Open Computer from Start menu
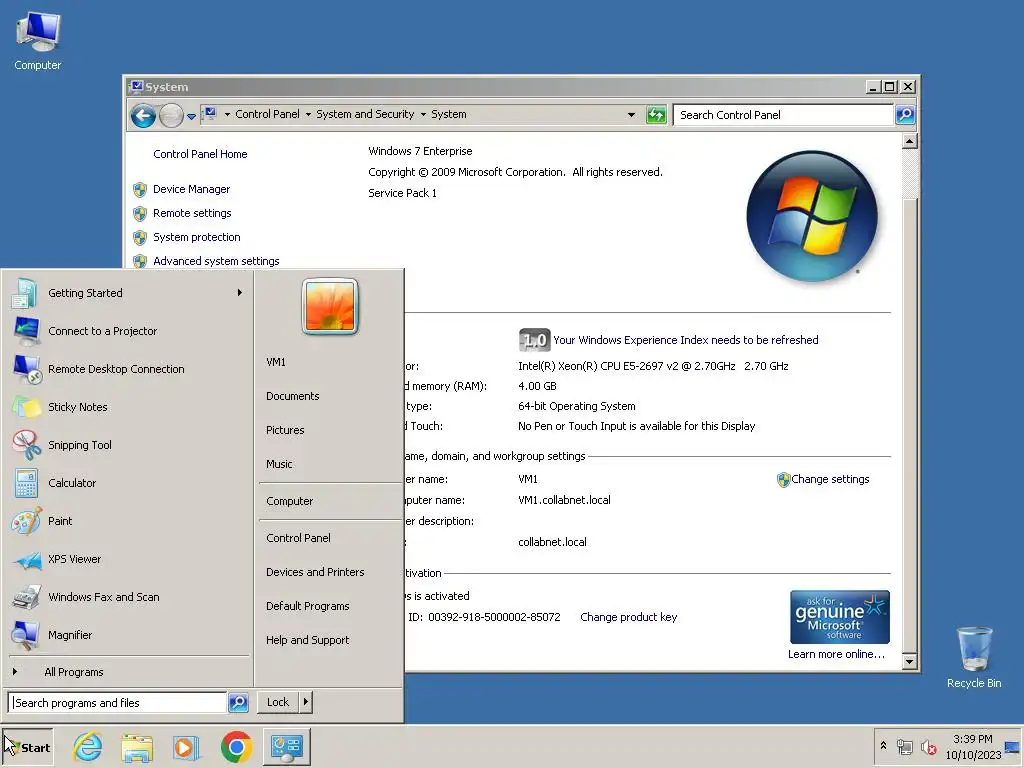This screenshot has height=768, width=1024. coord(330,502)
